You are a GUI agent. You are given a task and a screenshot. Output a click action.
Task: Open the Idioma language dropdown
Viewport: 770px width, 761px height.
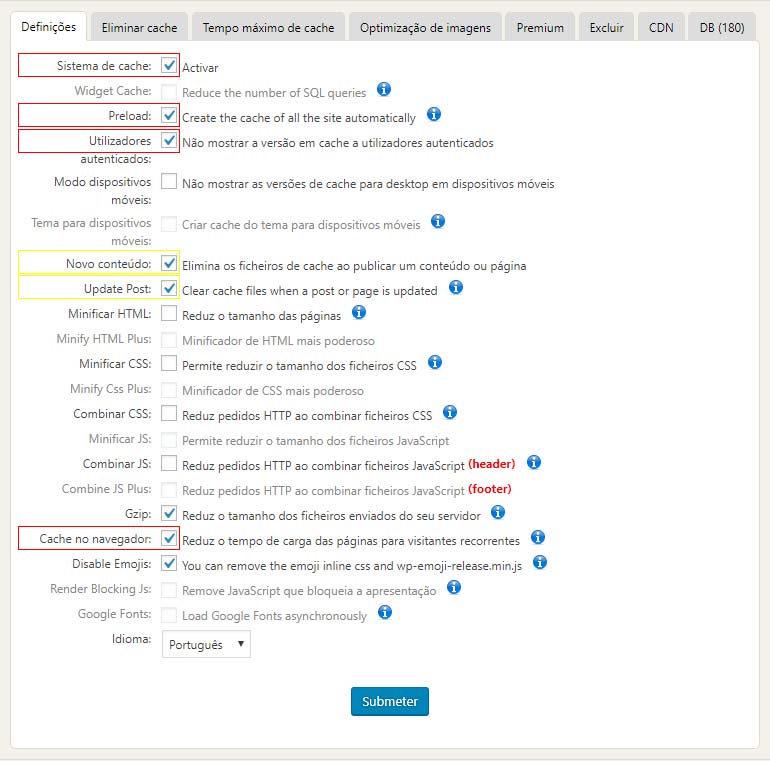point(206,645)
